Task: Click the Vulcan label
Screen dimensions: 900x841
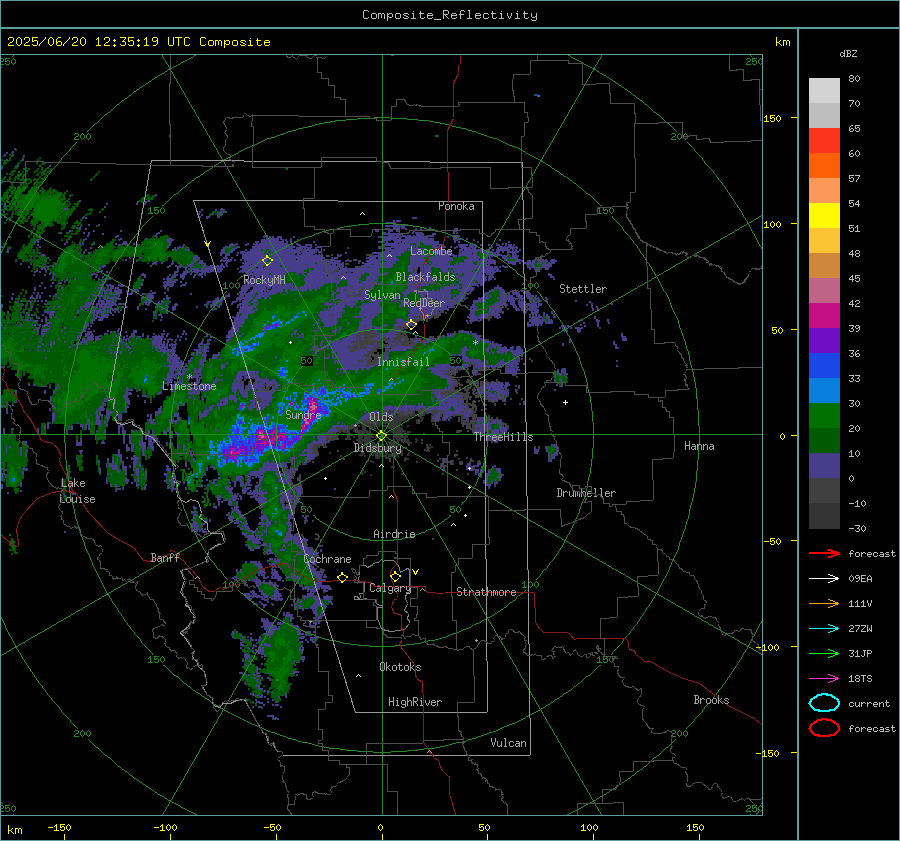Action: (508, 743)
